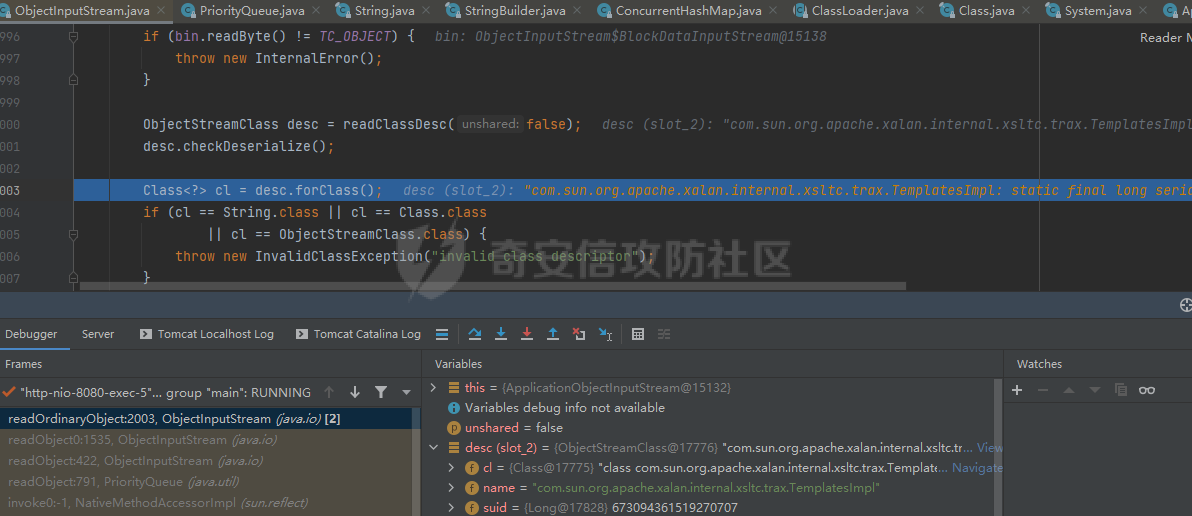Click the Navigate link for cl variable
The image size is (1192, 516).
[976, 468]
